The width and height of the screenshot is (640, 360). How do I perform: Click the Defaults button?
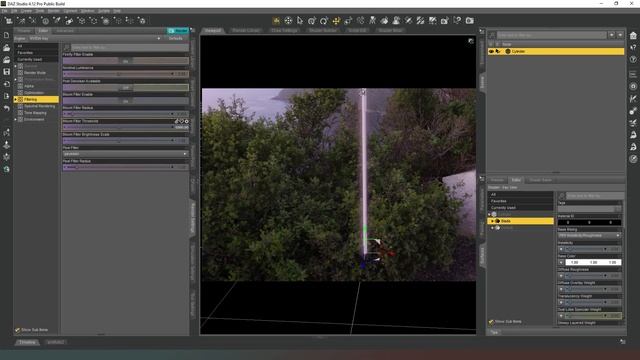[176, 38]
